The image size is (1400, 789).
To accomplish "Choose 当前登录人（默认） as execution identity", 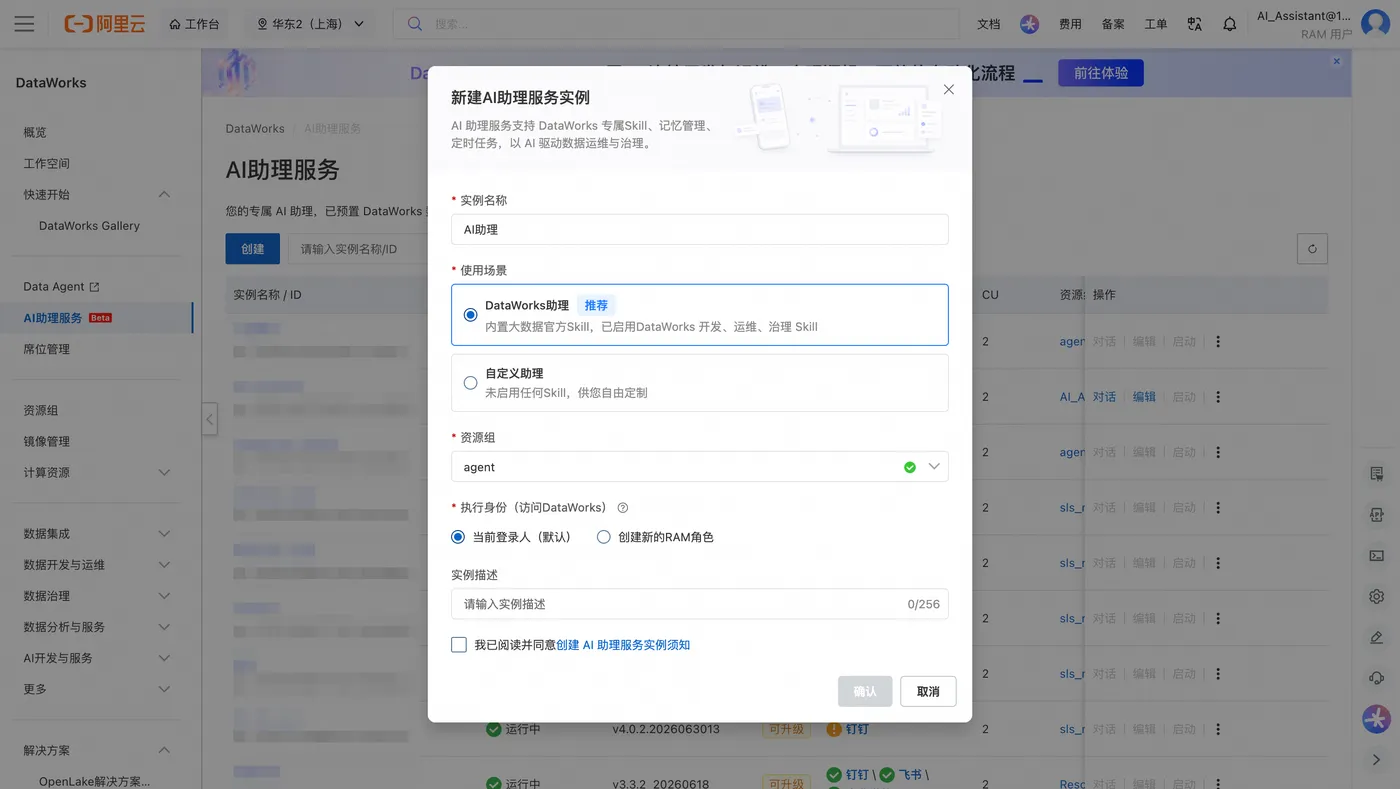I will click(x=458, y=537).
